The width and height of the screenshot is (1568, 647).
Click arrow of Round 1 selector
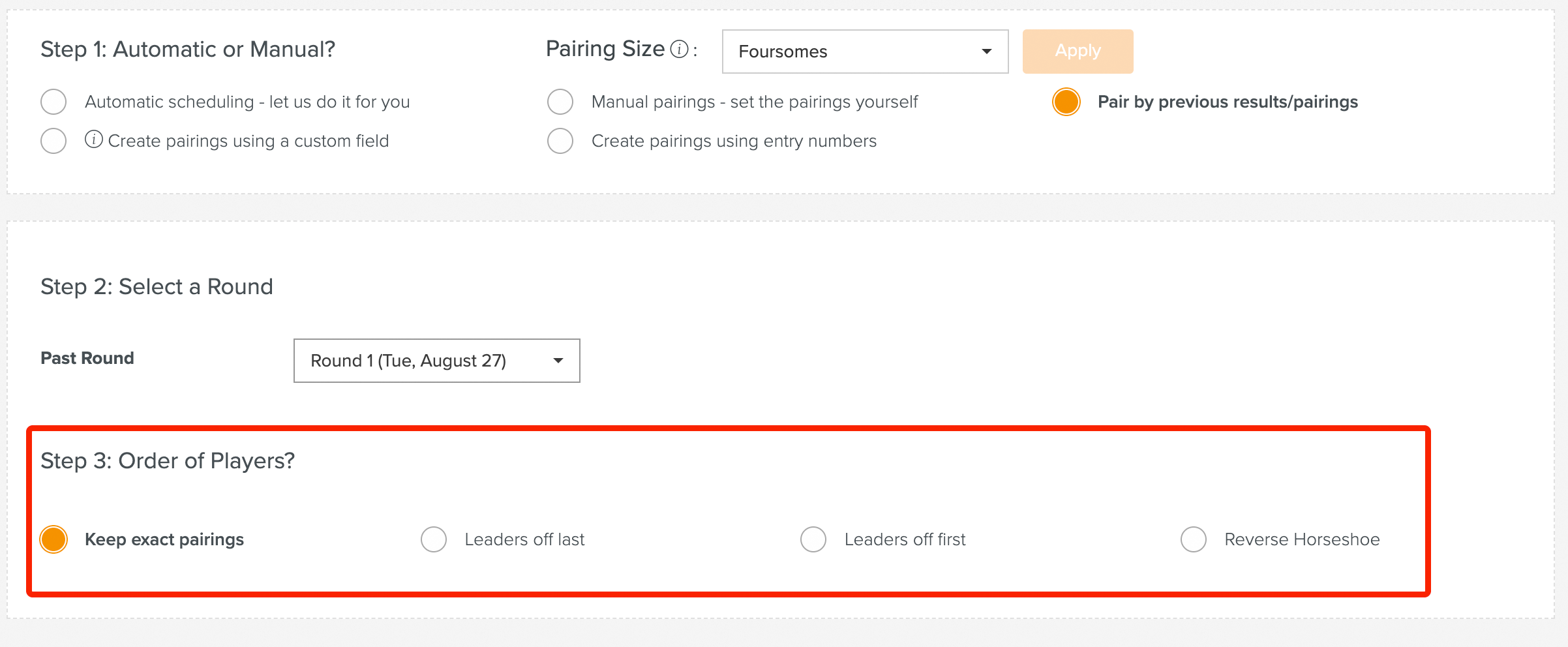click(x=558, y=361)
